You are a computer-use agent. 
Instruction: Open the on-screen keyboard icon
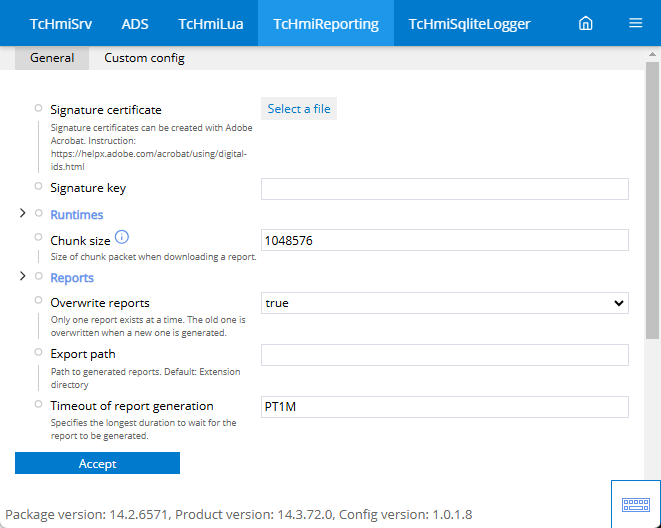636,504
